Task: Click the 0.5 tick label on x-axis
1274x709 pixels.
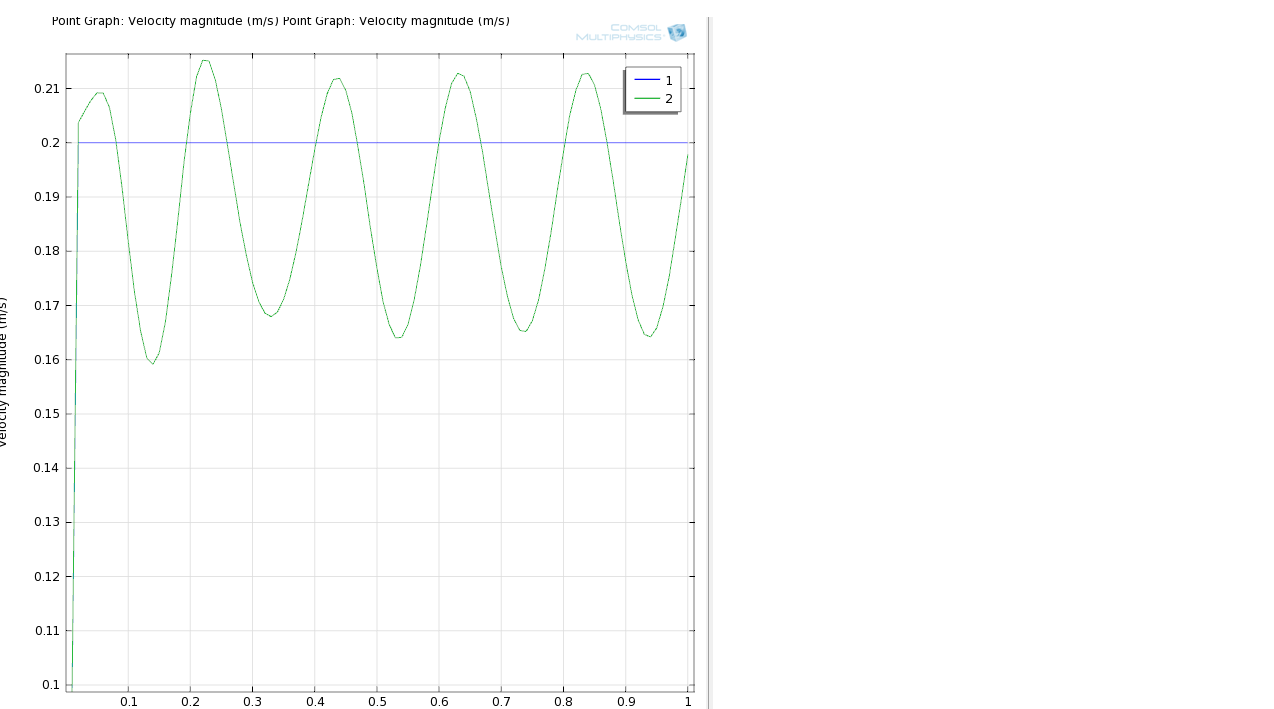Action: click(377, 702)
